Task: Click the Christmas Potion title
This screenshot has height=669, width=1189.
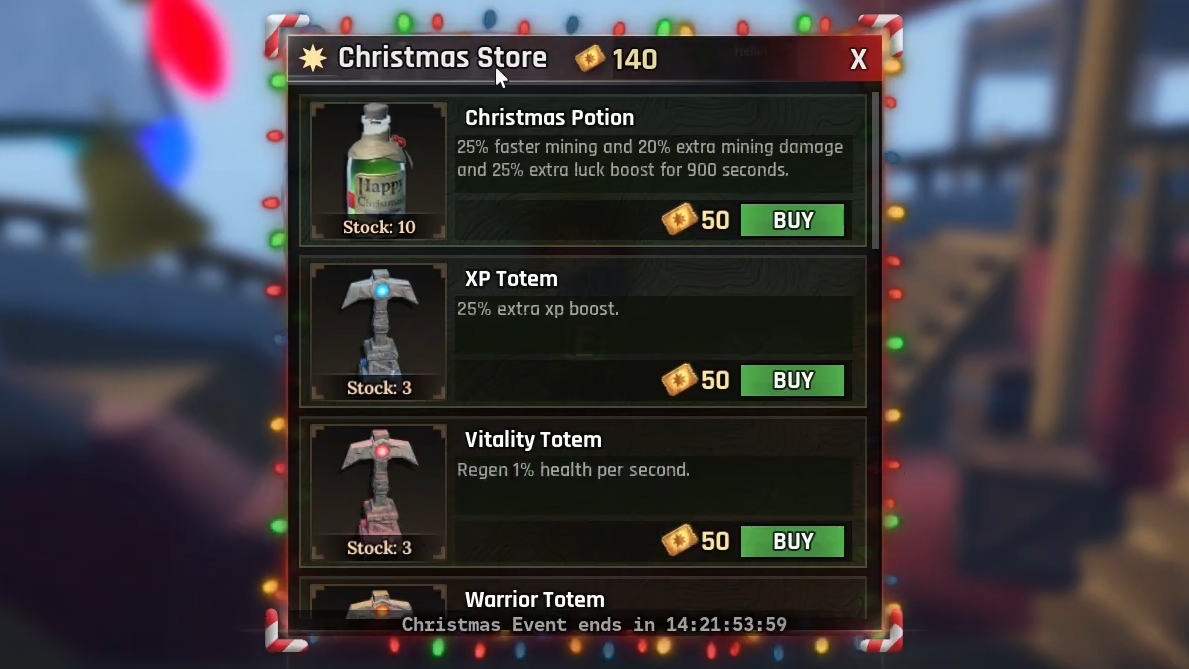Action: click(x=549, y=118)
